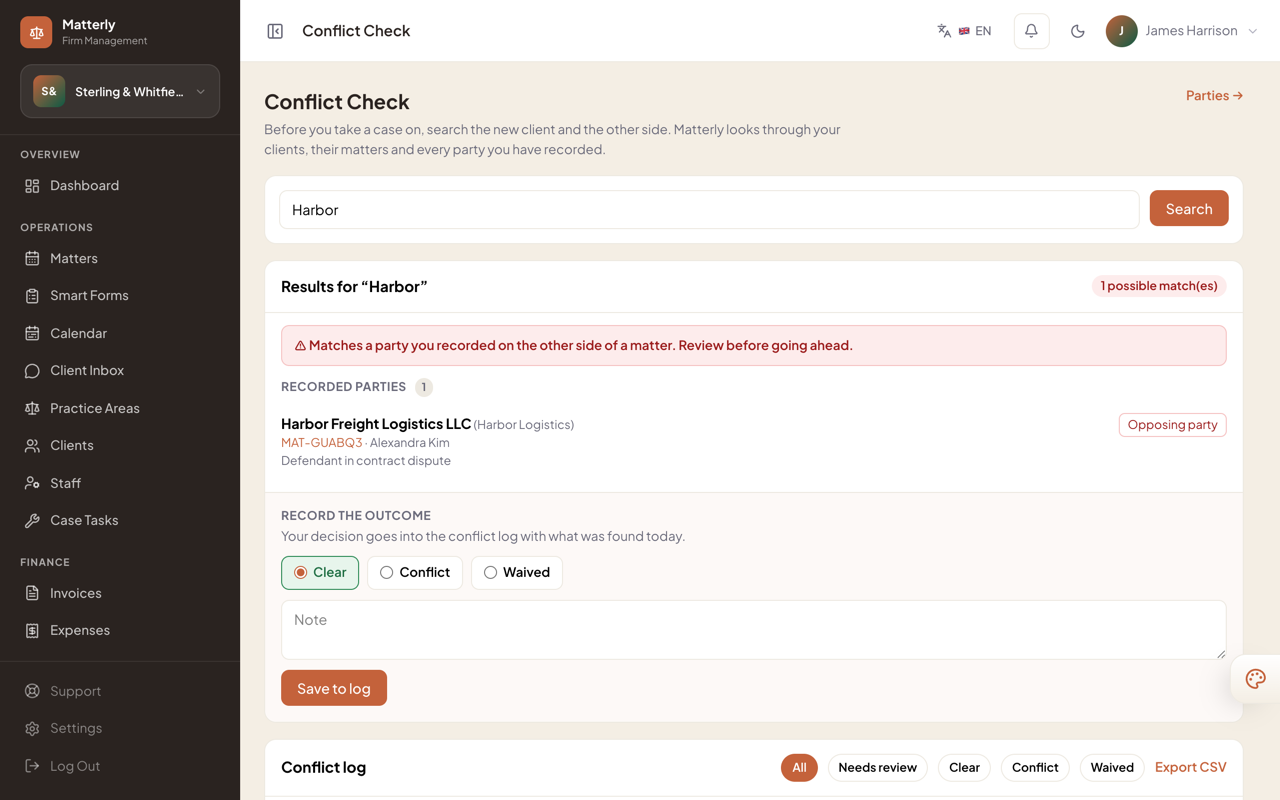Filter conflict log by Conflict
The image size is (1280, 800).
coord(1035,768)
